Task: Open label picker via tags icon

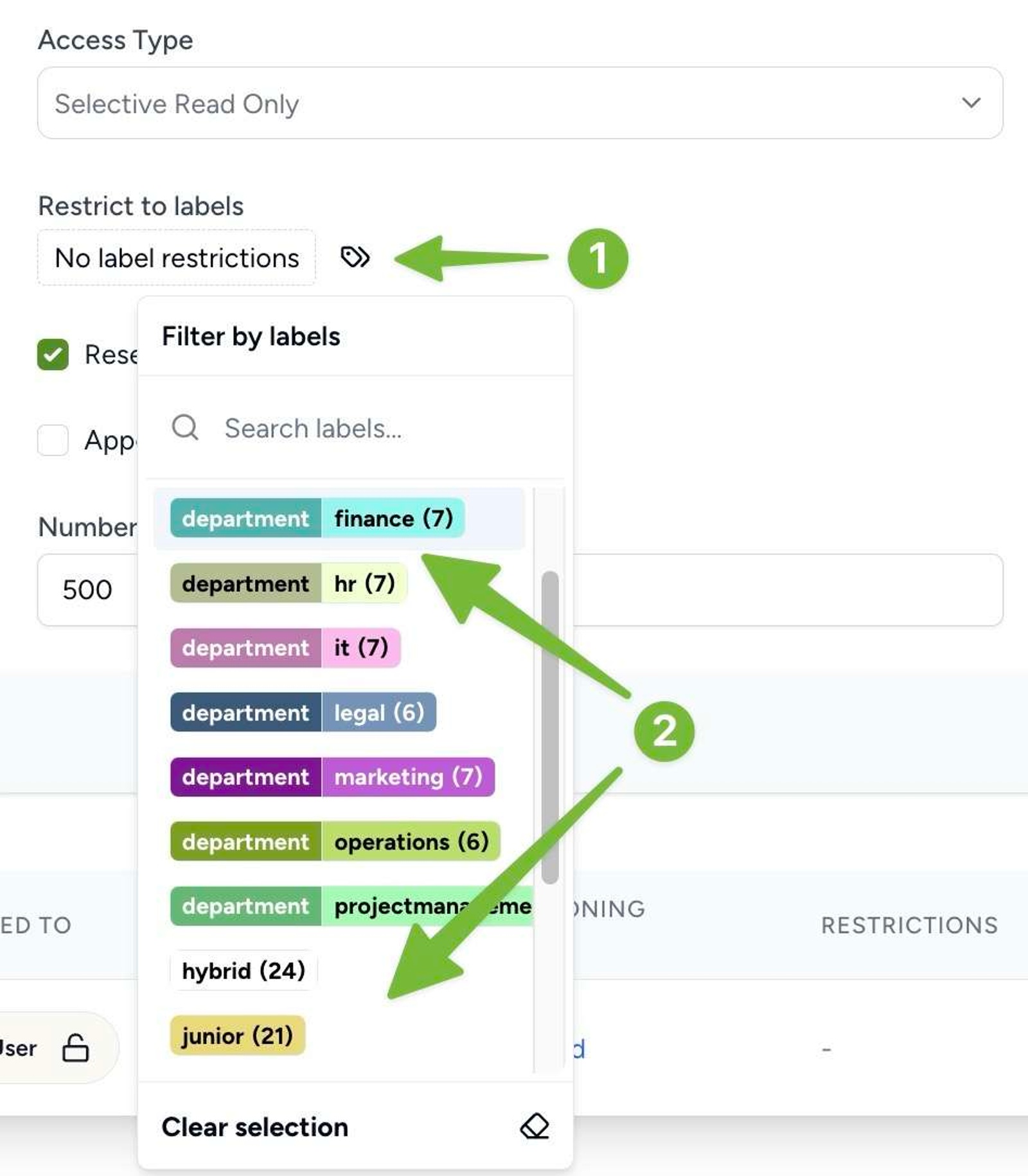Action: pos(355,257)
